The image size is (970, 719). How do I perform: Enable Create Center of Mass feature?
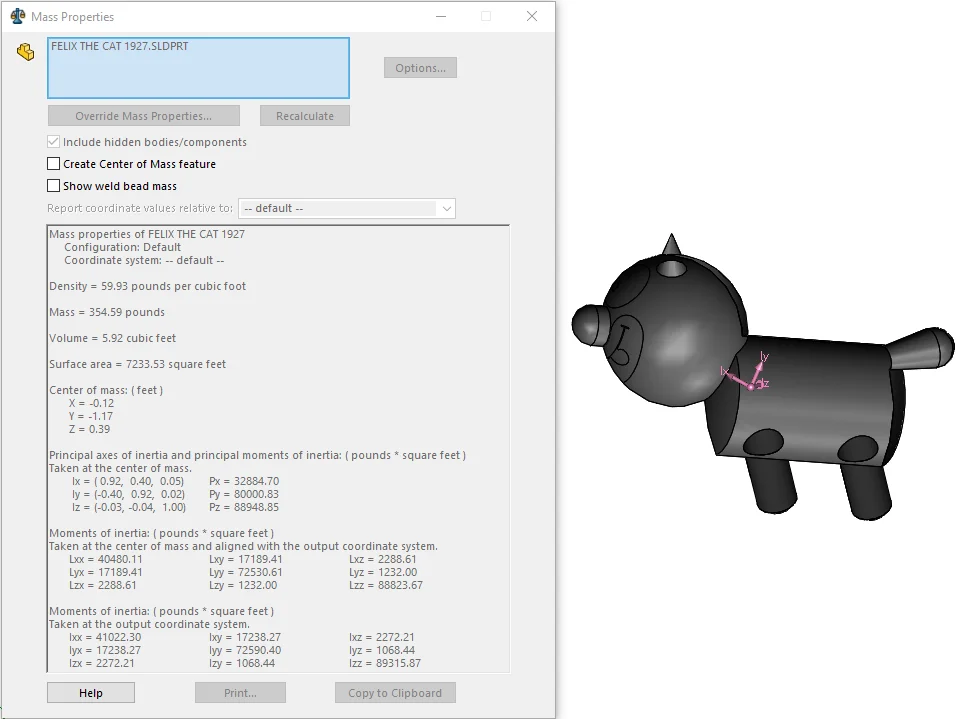(54, 164)
